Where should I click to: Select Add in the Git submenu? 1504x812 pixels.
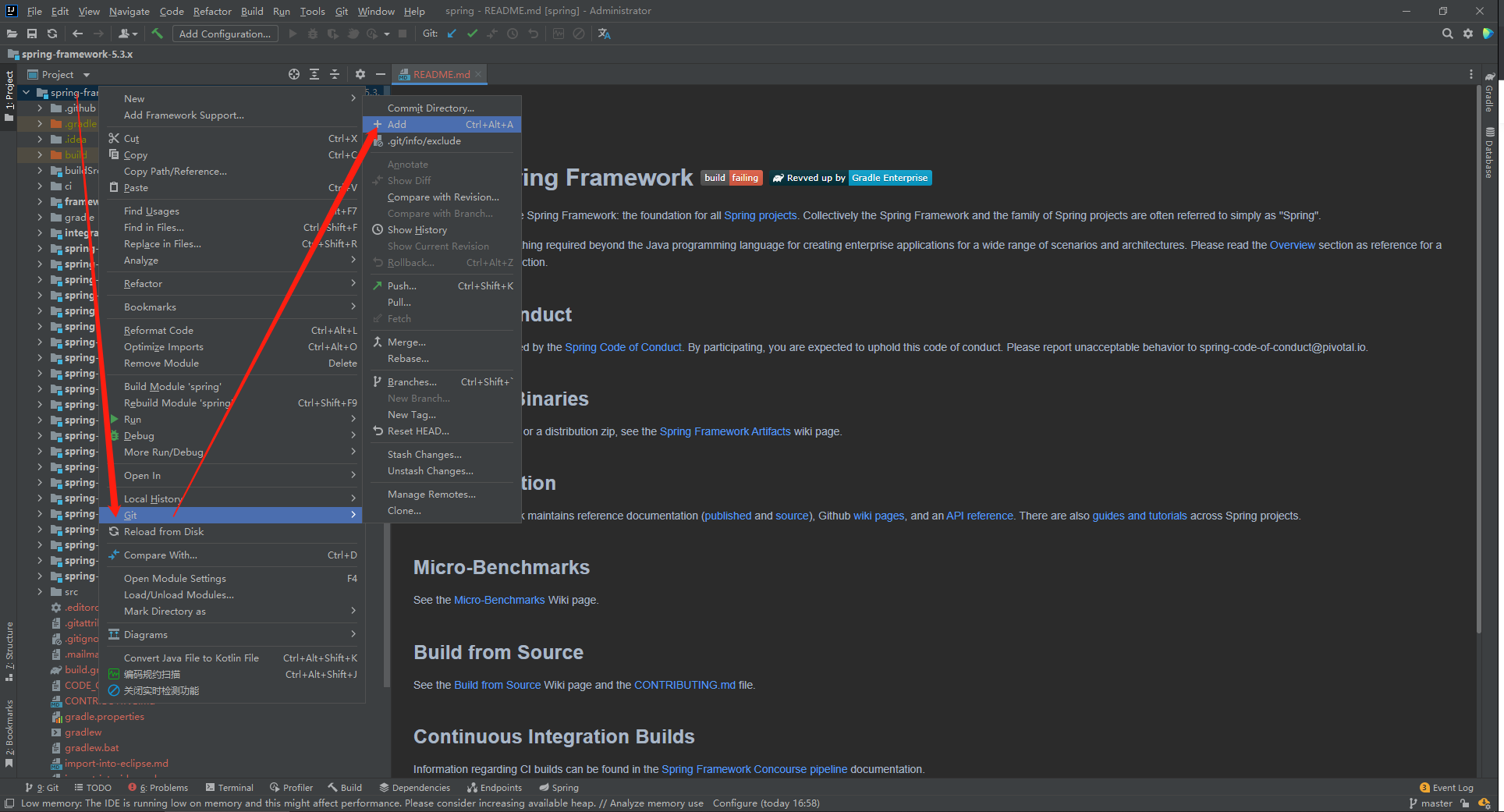pyautogui.click(x=442, y=124)
